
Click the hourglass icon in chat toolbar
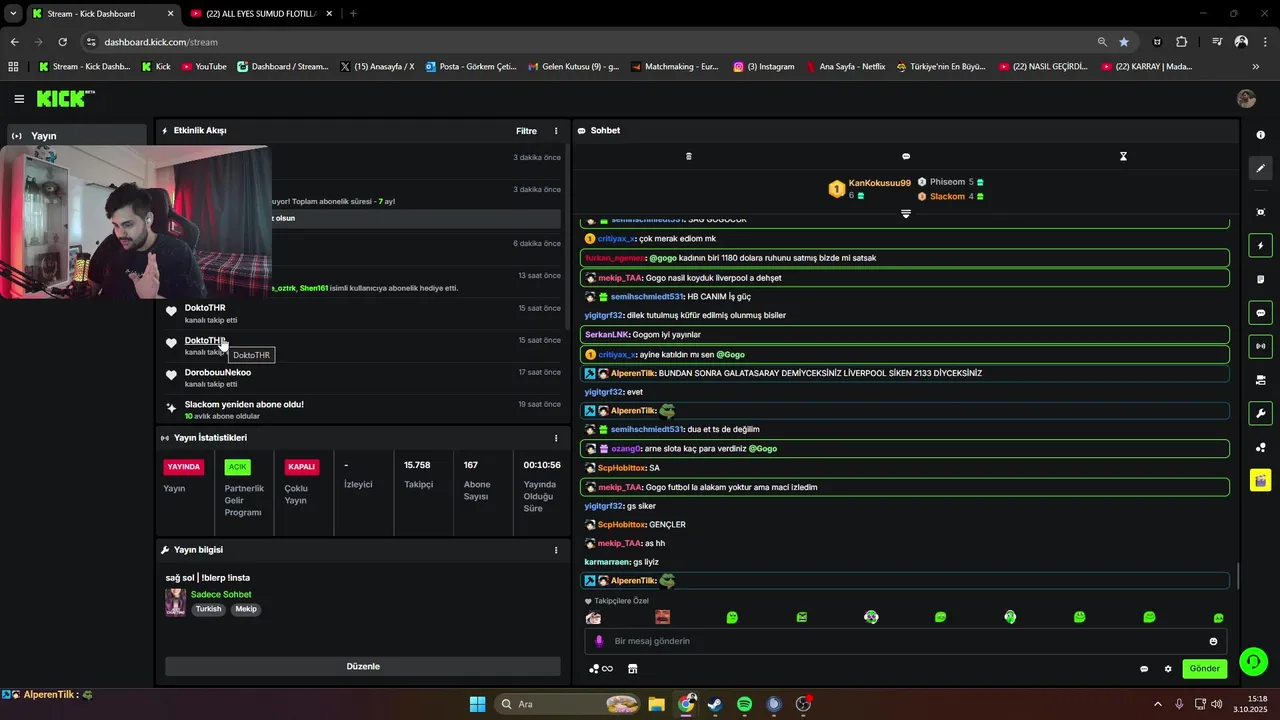click(1123, 156)
